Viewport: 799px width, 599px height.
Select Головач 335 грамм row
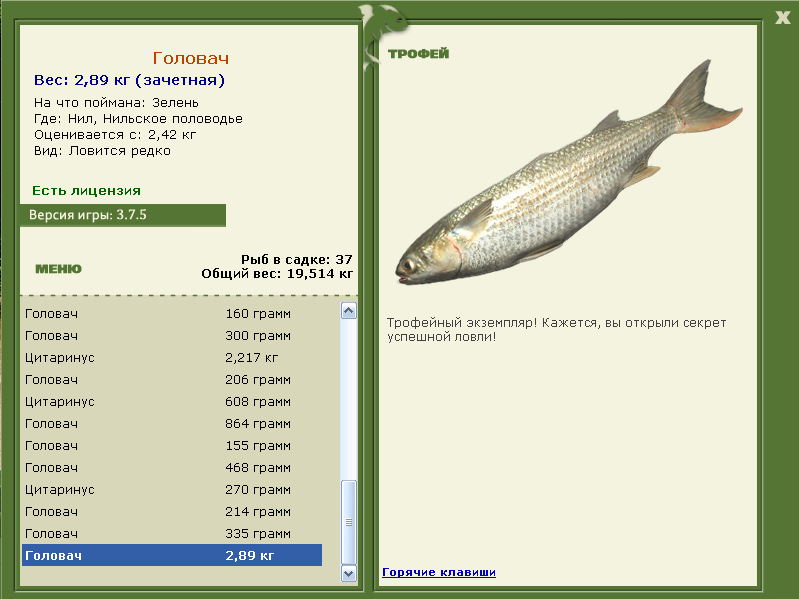[172, 533]
